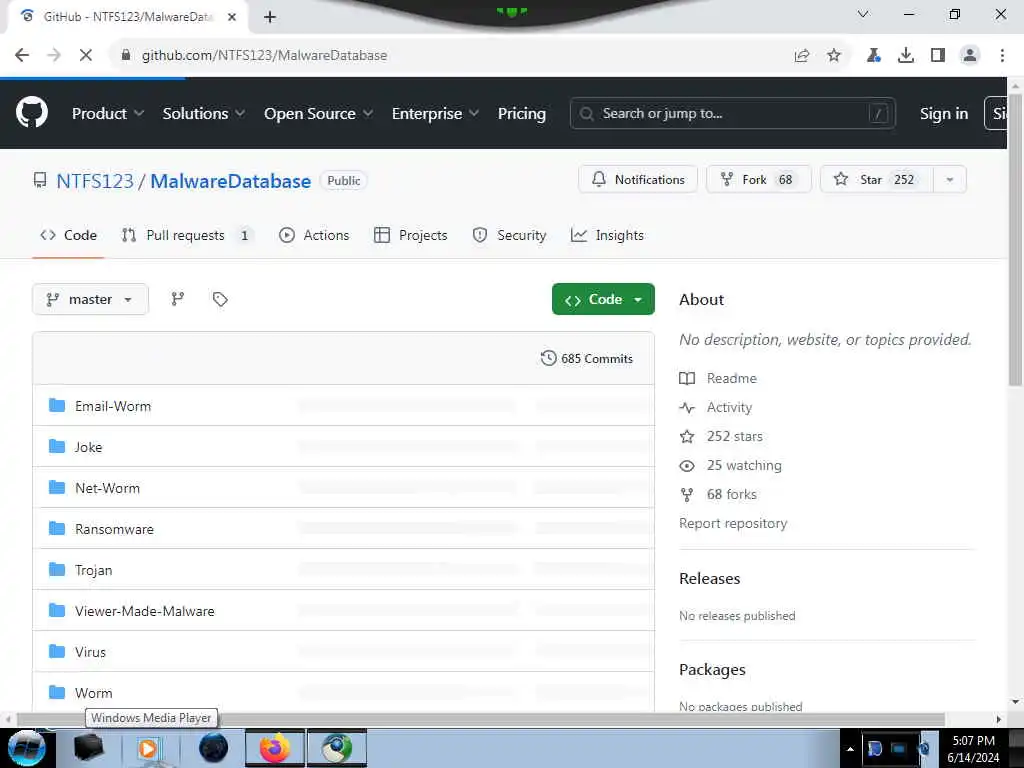Open the Star lists dropdown arrow
Image resolution: width=1024 pixels, height=768 pixels.
click(950, 180)
